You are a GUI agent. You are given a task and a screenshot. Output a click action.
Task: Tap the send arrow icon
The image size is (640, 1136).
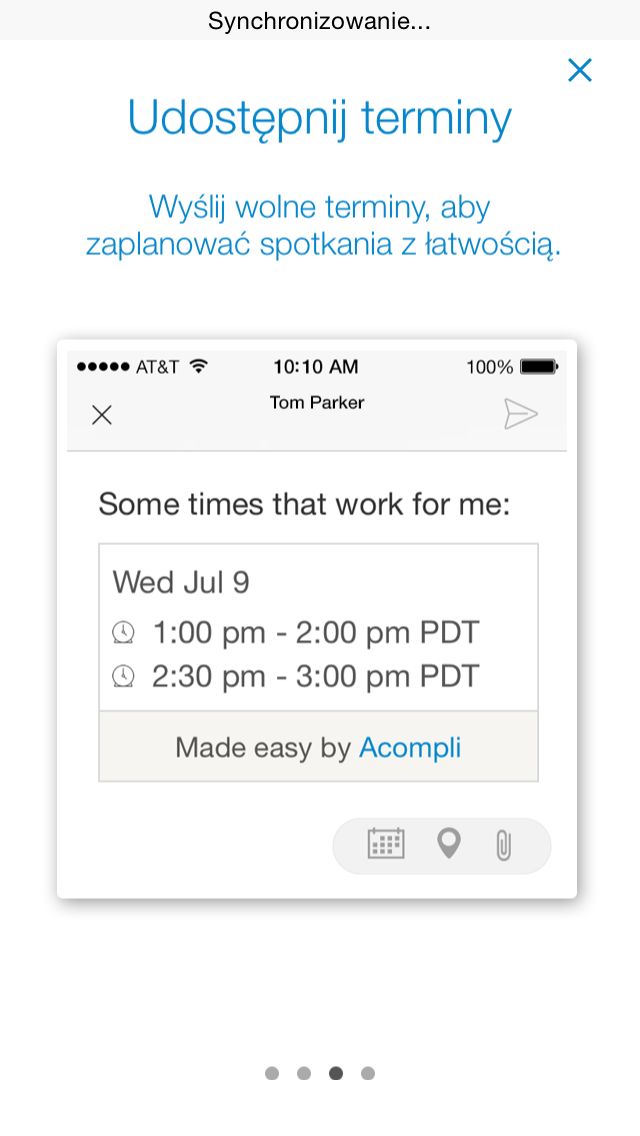pos(521,414)
